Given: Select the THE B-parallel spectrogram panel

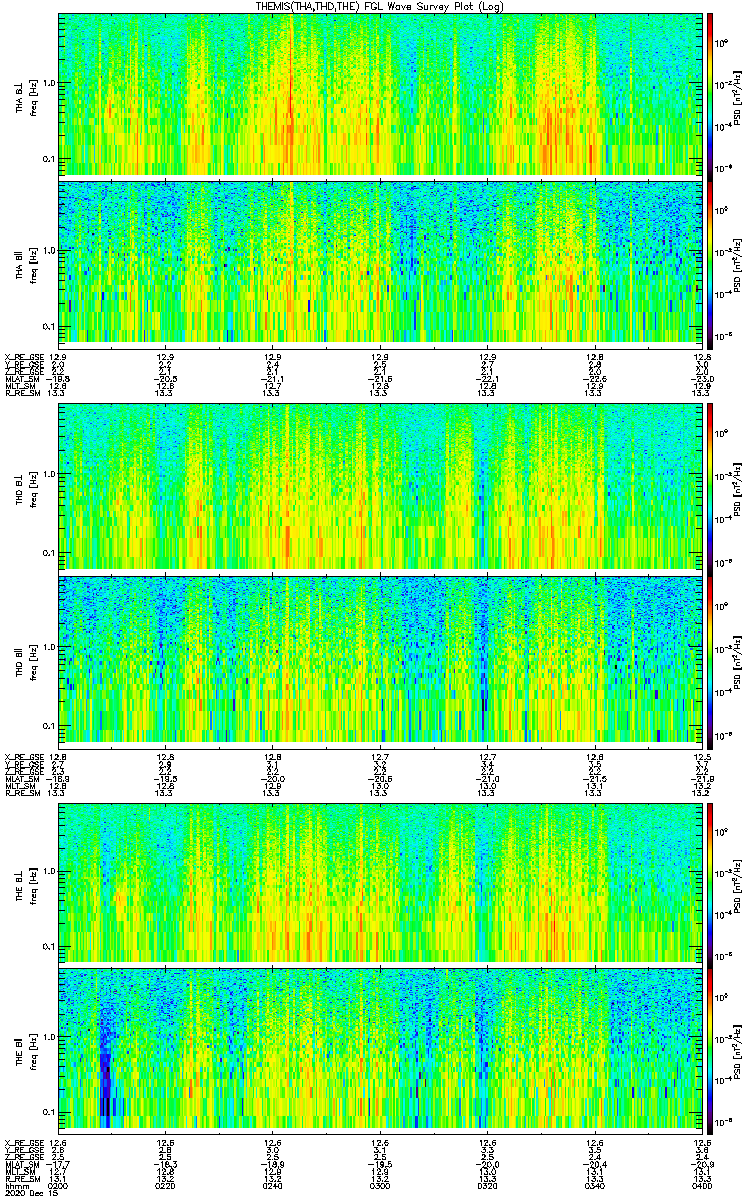Looking at the screenshot, I should point(380,1050).
